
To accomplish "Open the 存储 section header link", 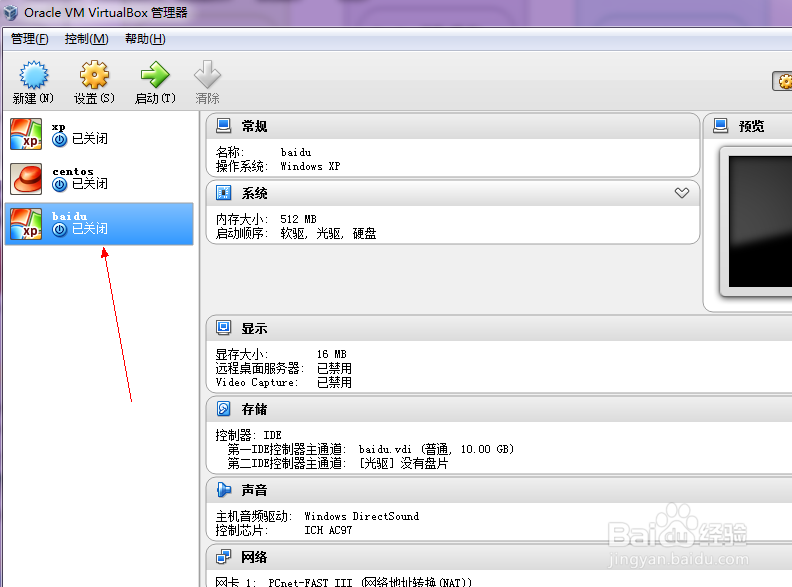I will point(254,409).
